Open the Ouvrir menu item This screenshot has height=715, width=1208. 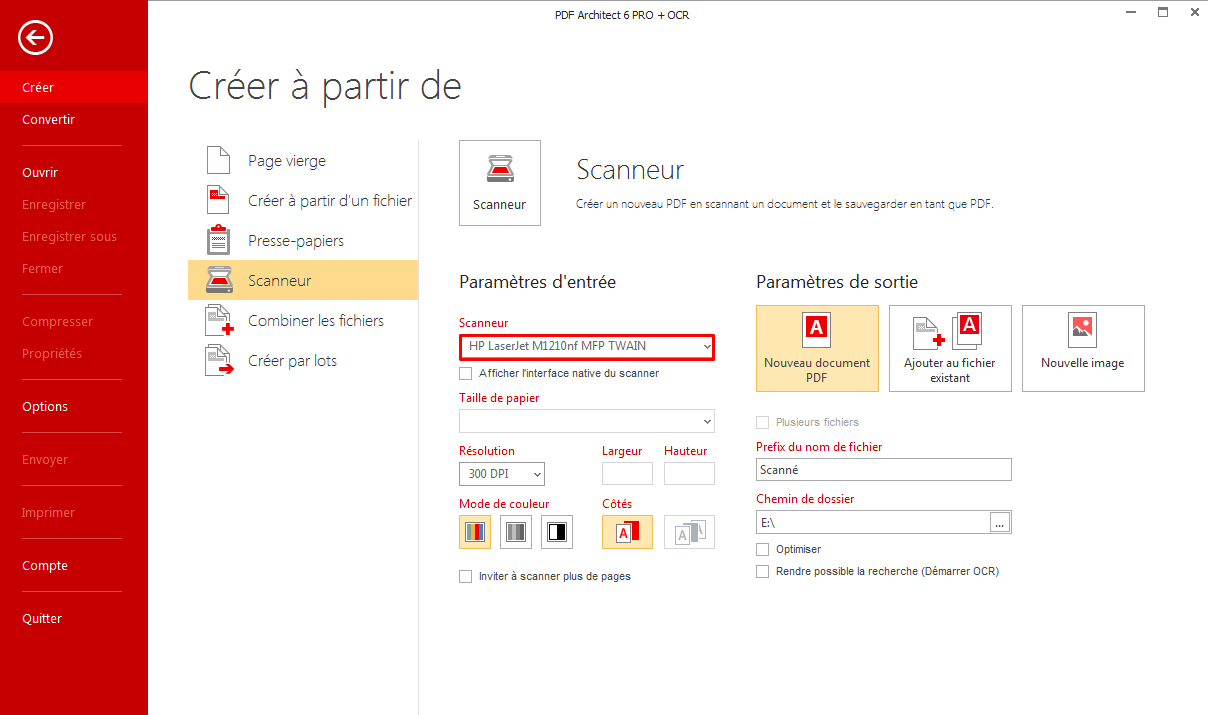click(40, 172)
